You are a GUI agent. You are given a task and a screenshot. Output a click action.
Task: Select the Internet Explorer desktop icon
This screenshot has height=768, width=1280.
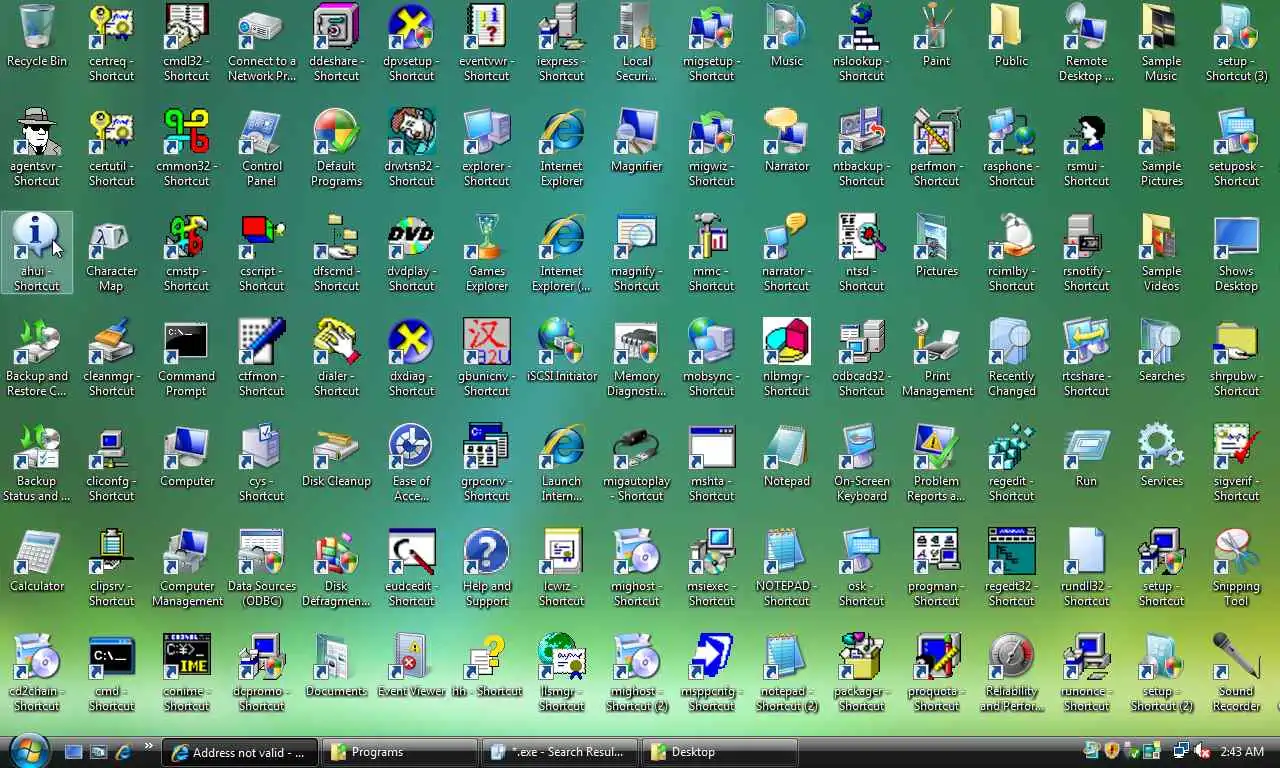pos(562,148)
